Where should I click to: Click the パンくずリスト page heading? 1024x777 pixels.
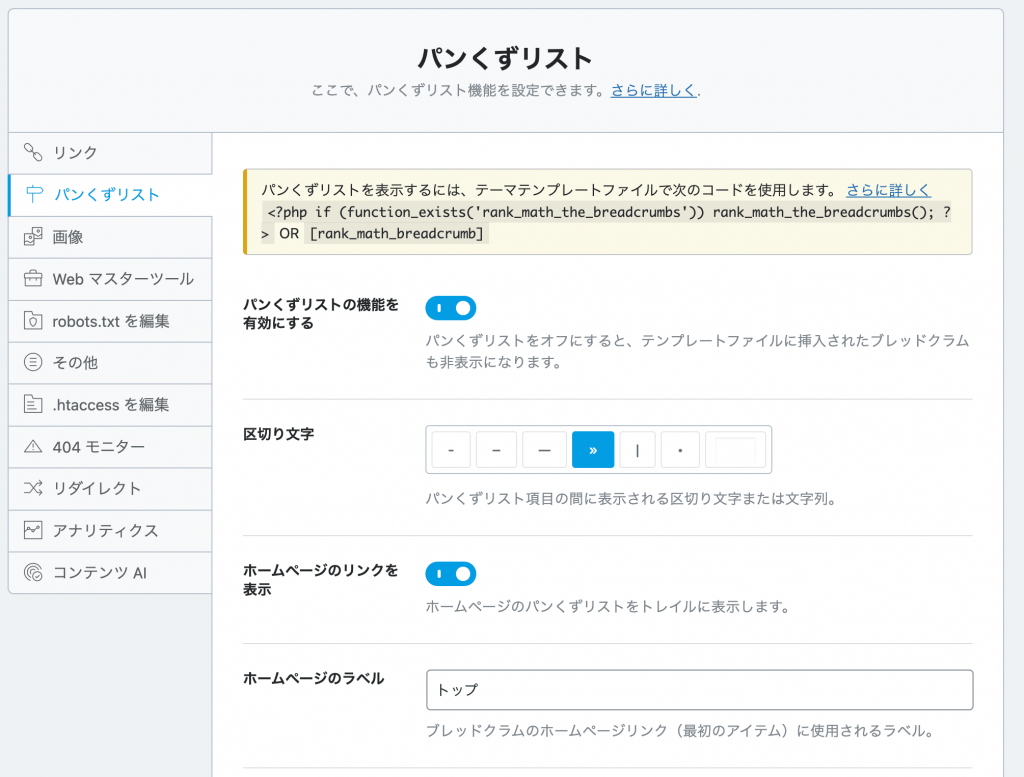pos(505,58)
